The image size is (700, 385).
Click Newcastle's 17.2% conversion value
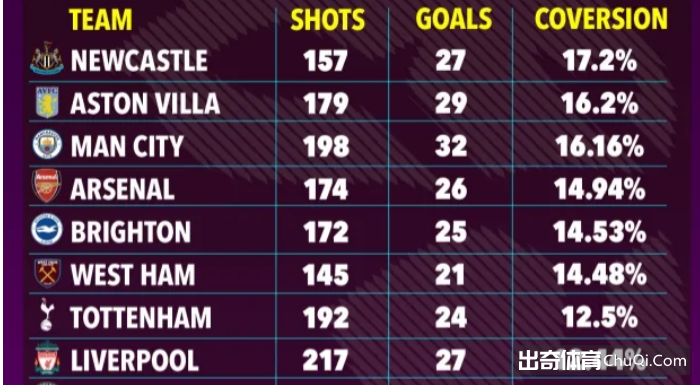click(x=599, y=60)
